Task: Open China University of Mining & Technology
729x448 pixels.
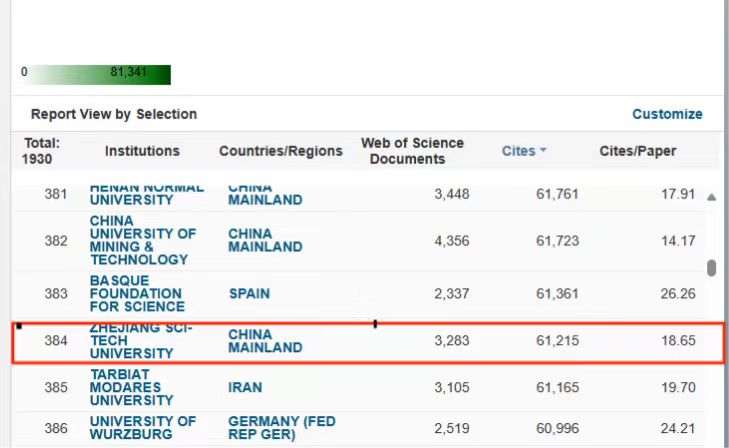Action: [142, 240]
